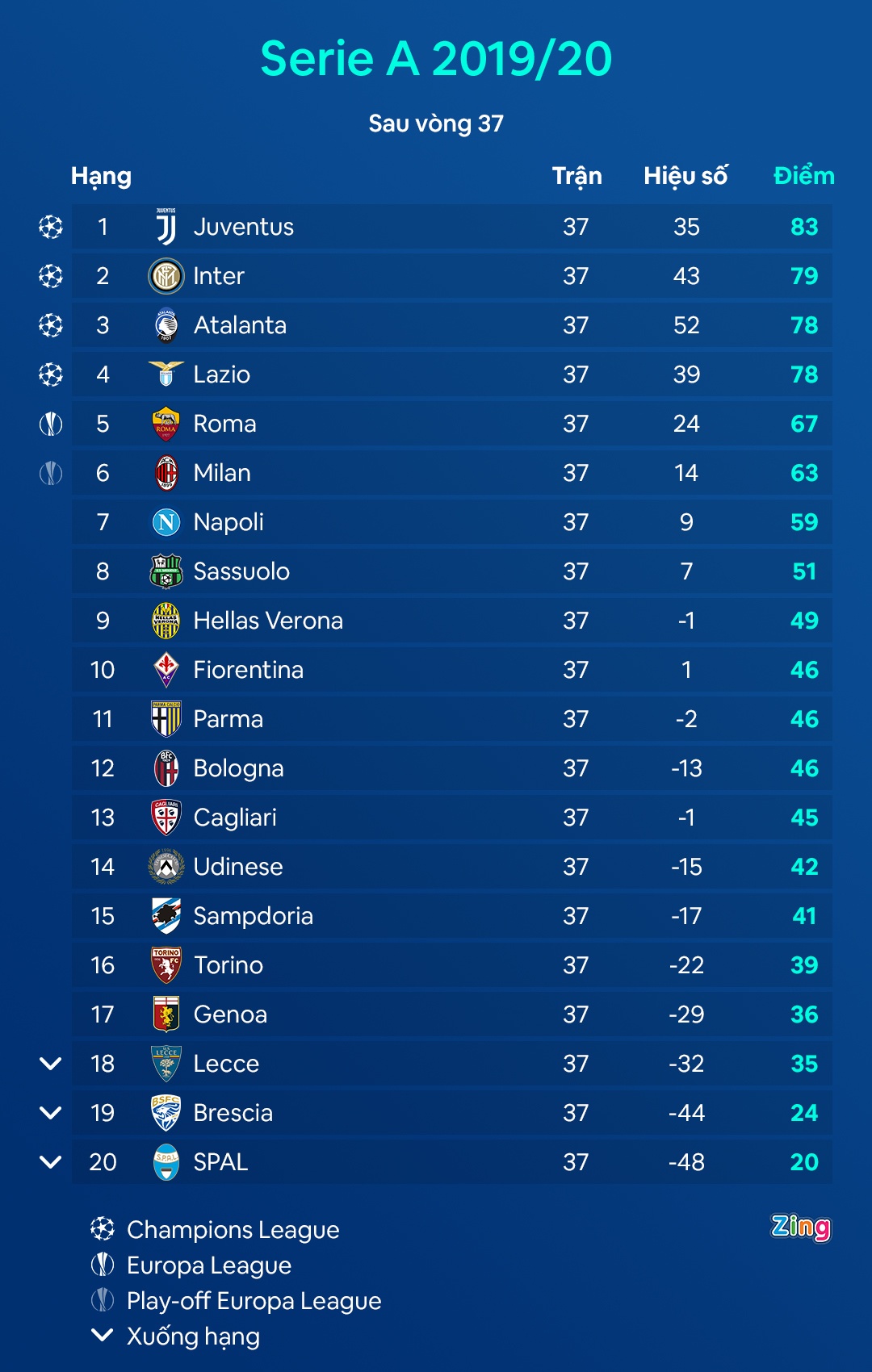The width and height of the screenshot is (872, 1372).
Task: Click the Roma club crest
Action: coord(166,424)
